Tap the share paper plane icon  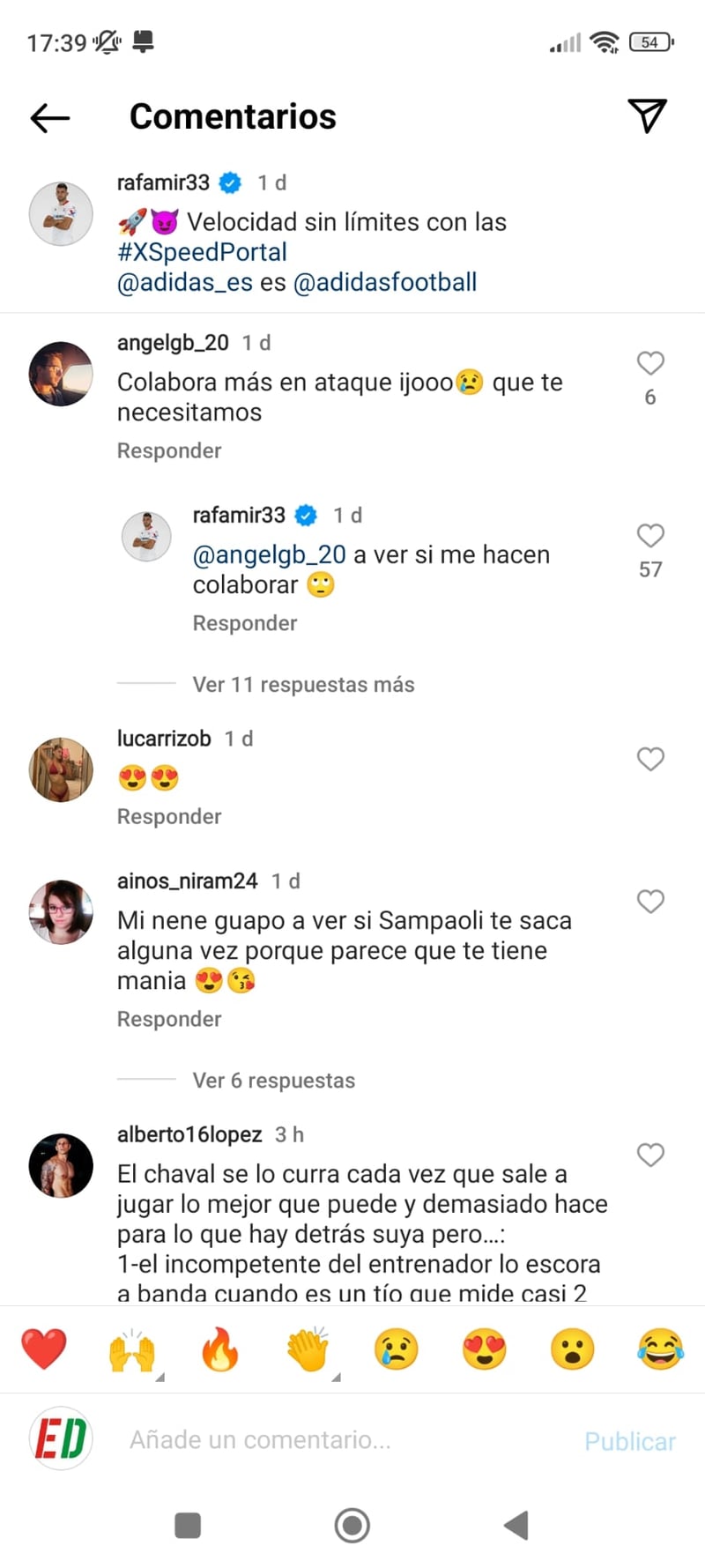(x=647, y=115)
